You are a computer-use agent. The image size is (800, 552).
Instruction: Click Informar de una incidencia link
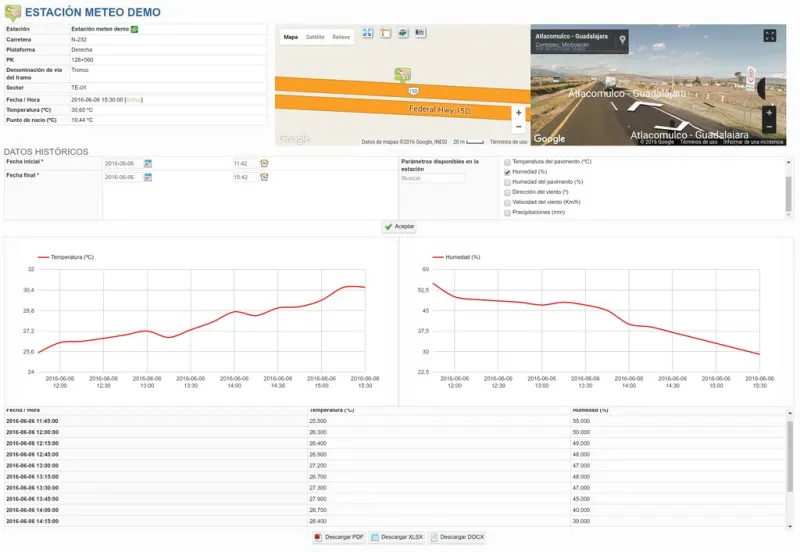tap(753, 142)
